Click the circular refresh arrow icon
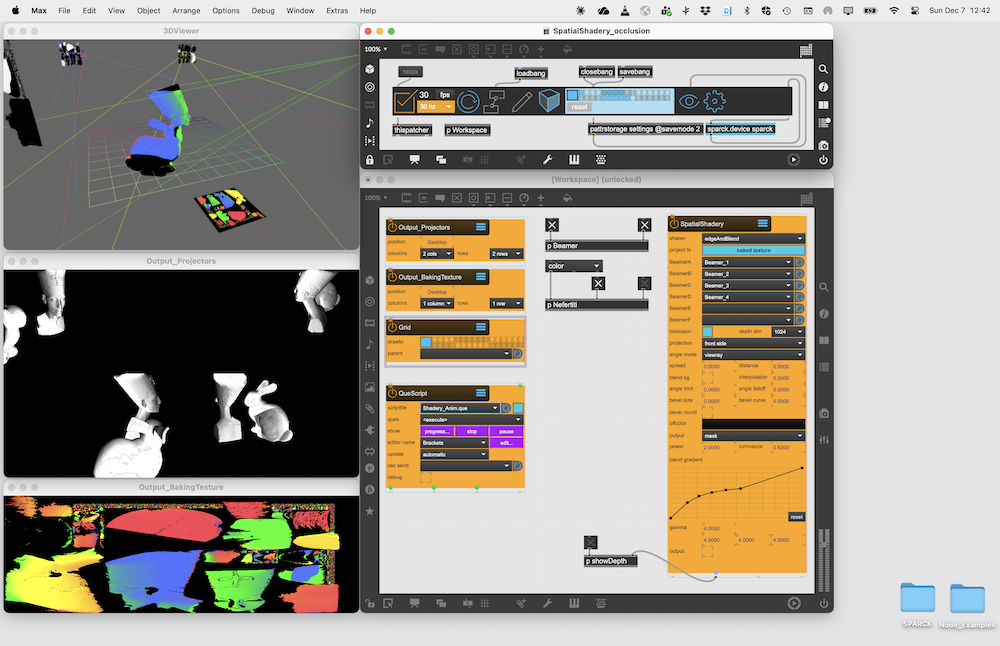1000x646 pixels. pyautogui.click(x=468, y=101)
